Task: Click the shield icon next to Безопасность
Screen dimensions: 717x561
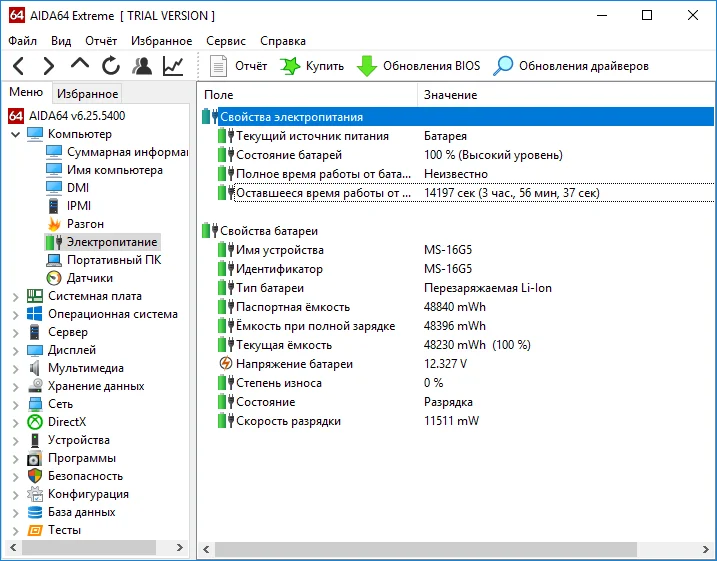Action: click(35, 476)
